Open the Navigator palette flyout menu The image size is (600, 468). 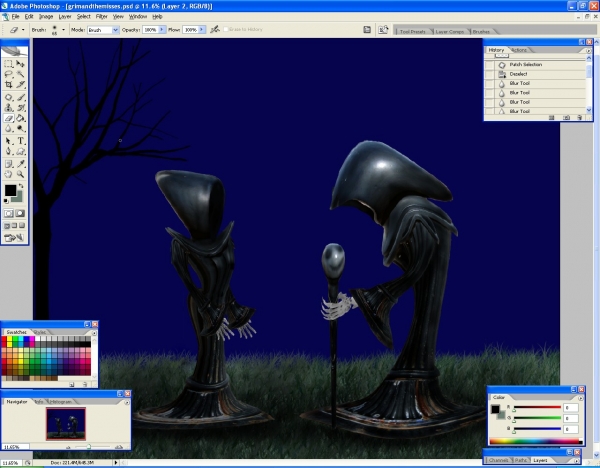(127, 402)
